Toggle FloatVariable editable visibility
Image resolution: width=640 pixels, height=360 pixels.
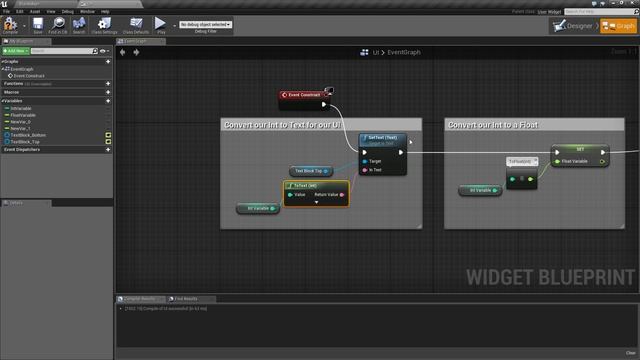[x=108, y=115]
